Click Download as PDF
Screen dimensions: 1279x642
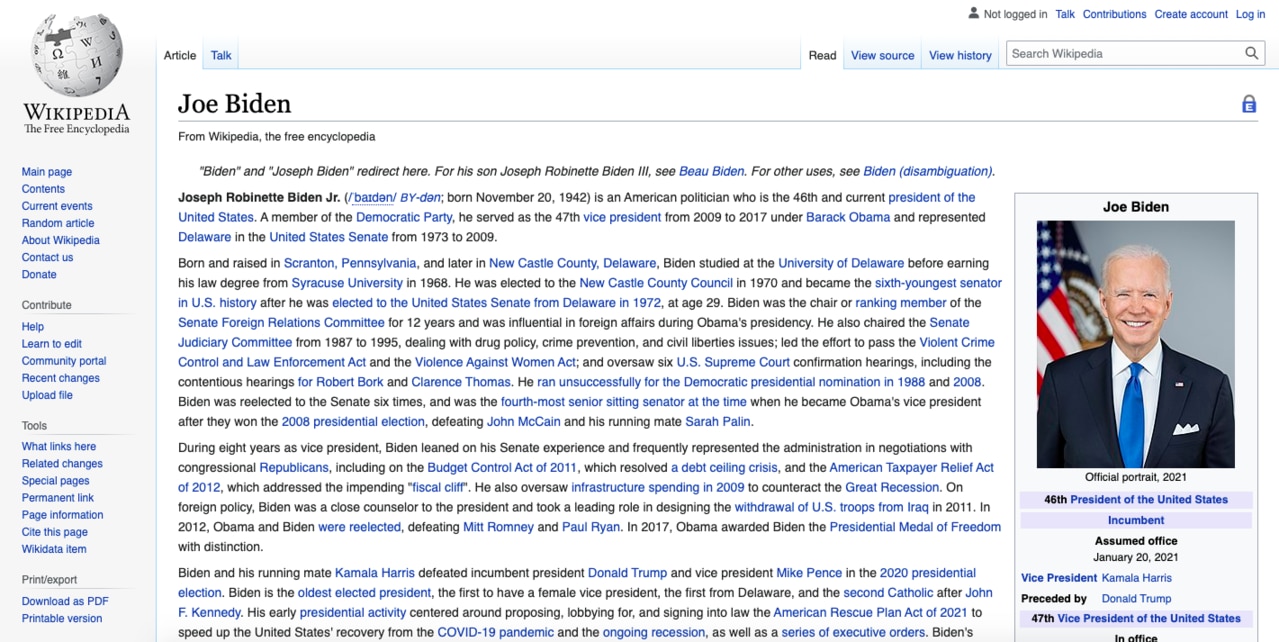[65, 601]
